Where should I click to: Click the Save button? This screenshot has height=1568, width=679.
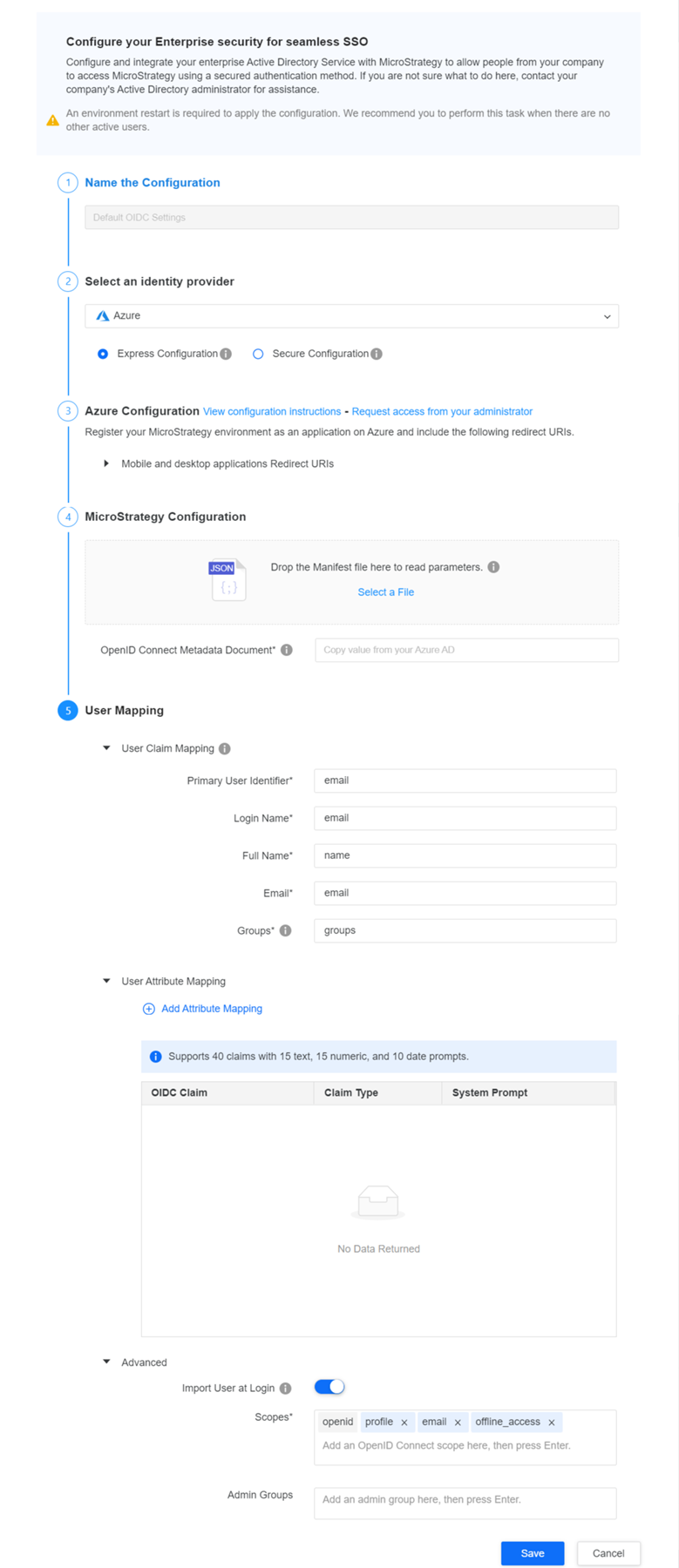[x=532, y=1553]
